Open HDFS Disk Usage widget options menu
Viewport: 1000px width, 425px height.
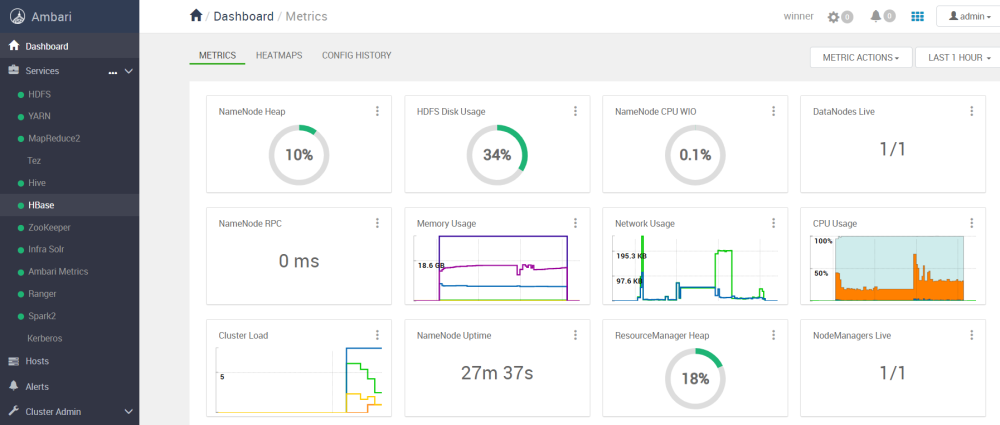click(x=575, y=111)
